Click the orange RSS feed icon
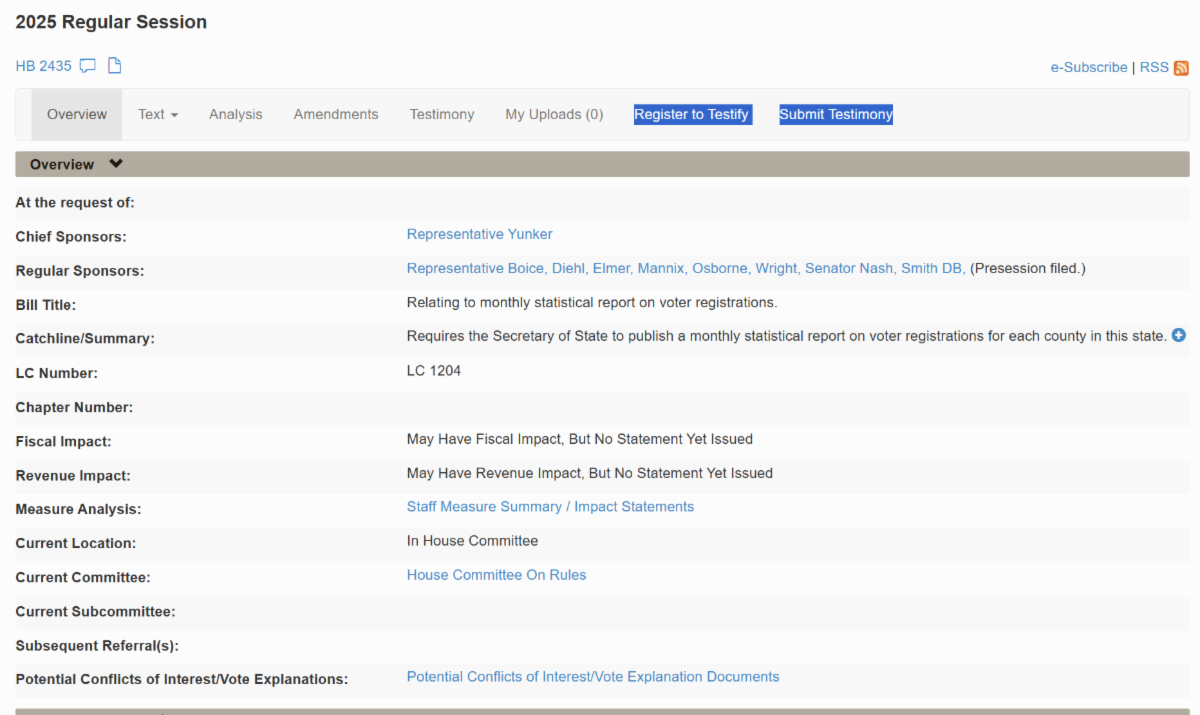This screenshot has height=715, width=1200. tap(1181, 68)
